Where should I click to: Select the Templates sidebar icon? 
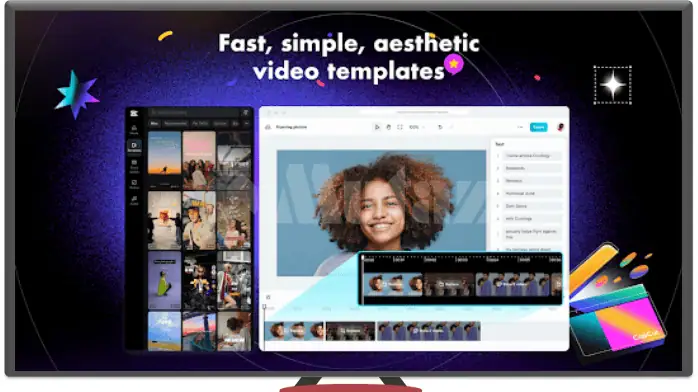[x=134, y=147]
